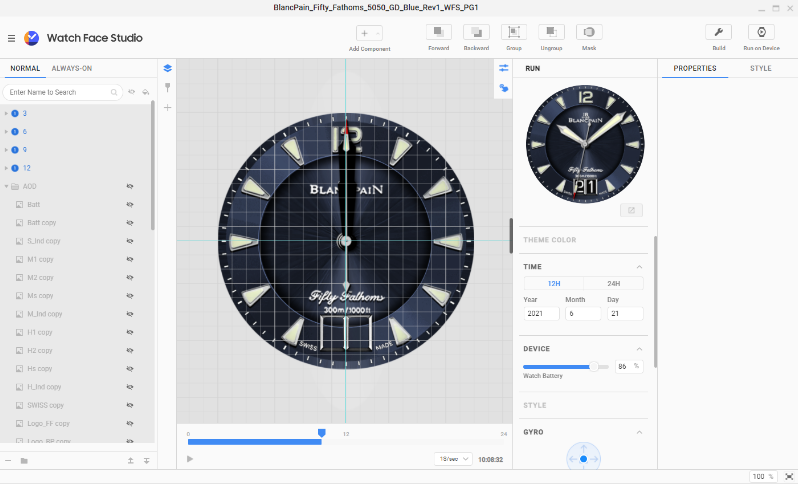This screenshot has width=798, height=484.
Task: Toggle visibility of Batt layer
Action: (130, 205)
